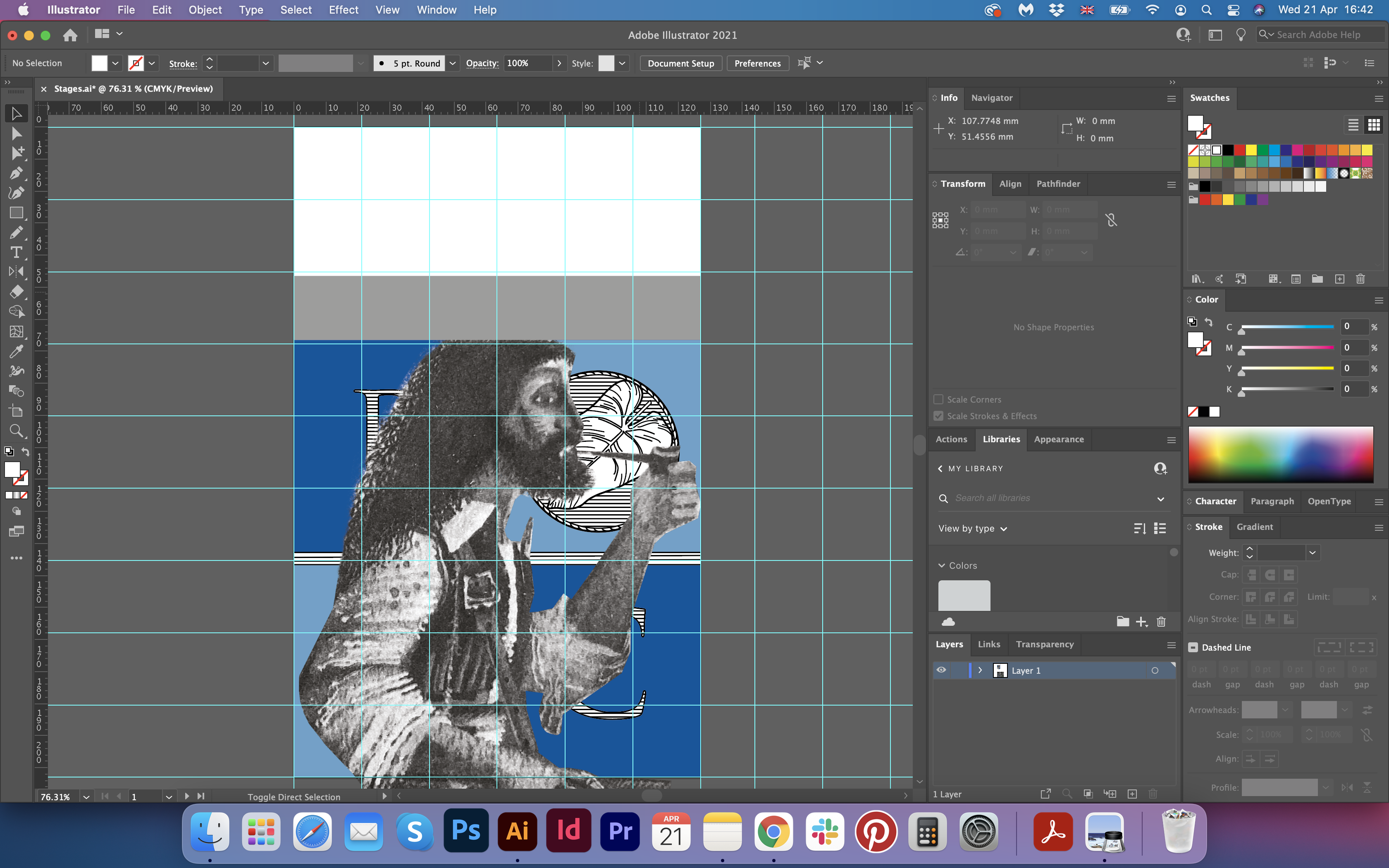Image resolution: width=1389 pixels, height=868 pixels.
Task: Click the color spectrum bar
Action: (x=1281, y=454)
